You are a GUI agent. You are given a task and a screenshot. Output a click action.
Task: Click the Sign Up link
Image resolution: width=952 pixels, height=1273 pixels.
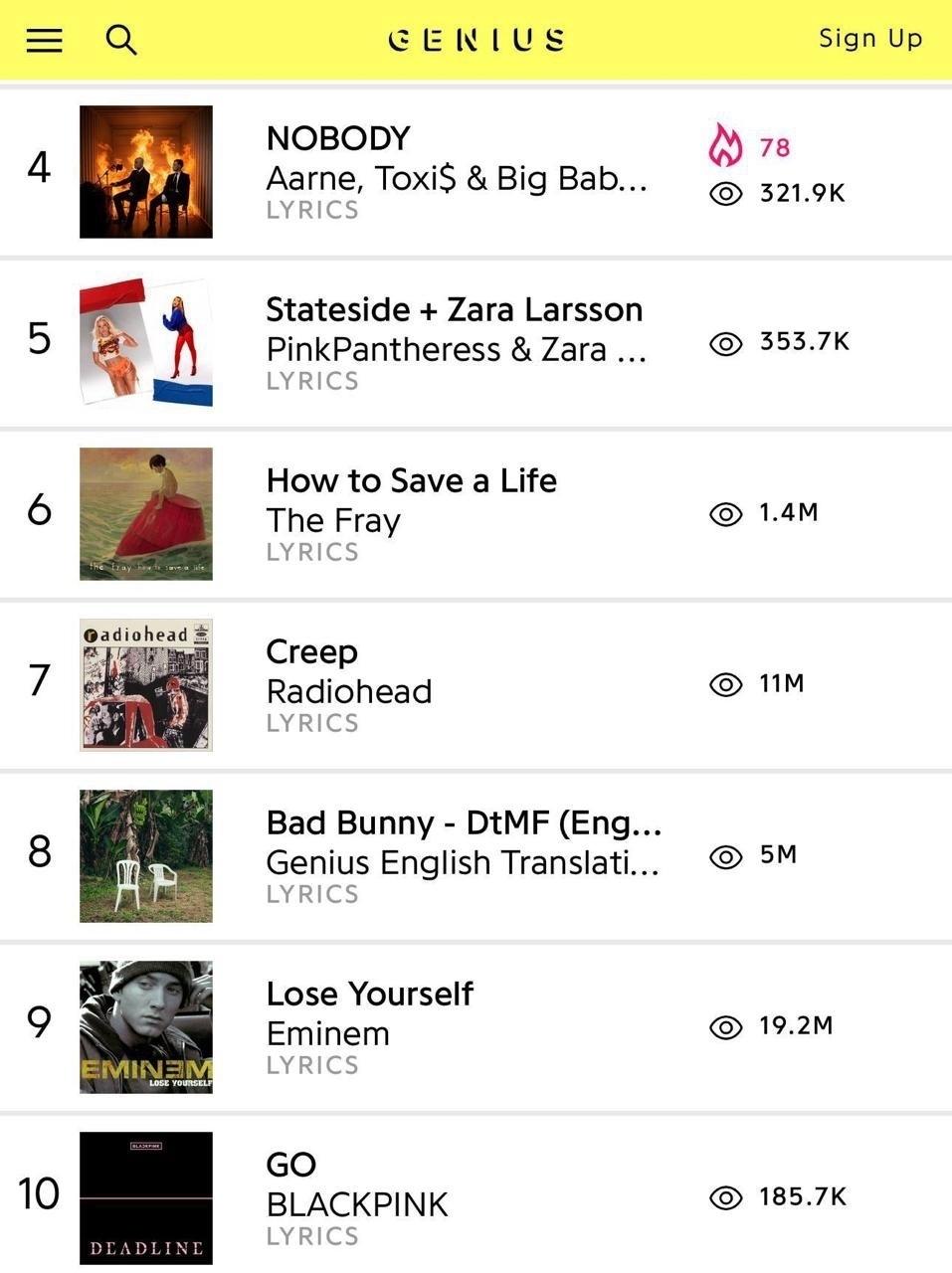(x=870, y=39)
